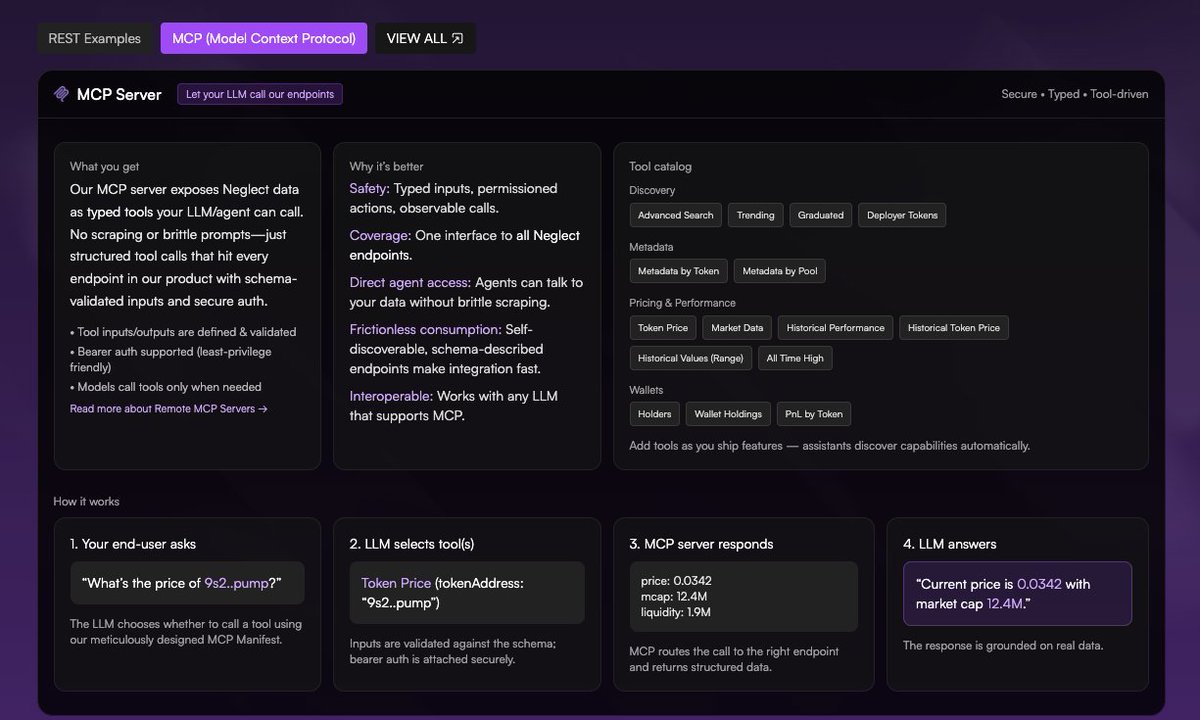The height and width of the screenshot is (720, 1200).
Task: Click the '3. MCP server responds' heading
Action: [x=701, y=544]
